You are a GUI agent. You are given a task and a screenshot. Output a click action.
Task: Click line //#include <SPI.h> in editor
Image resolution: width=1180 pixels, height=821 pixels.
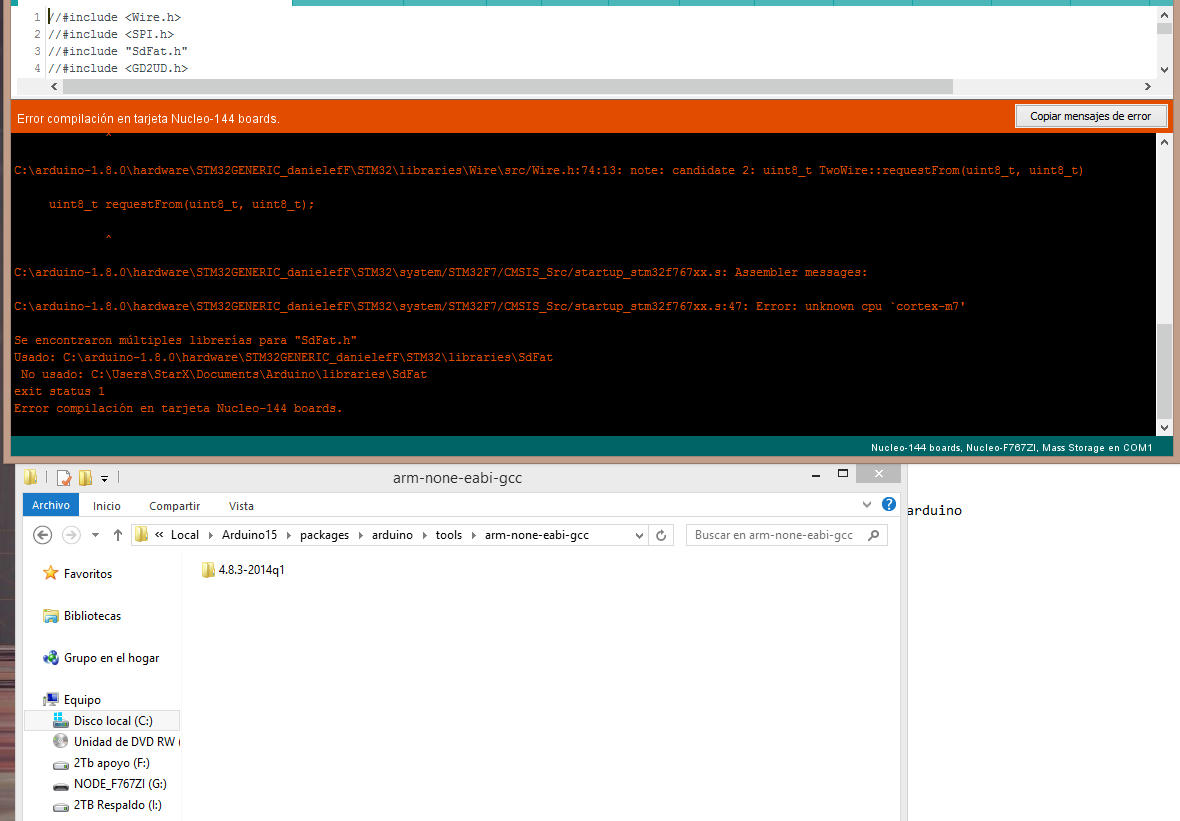tap(111, 34)
